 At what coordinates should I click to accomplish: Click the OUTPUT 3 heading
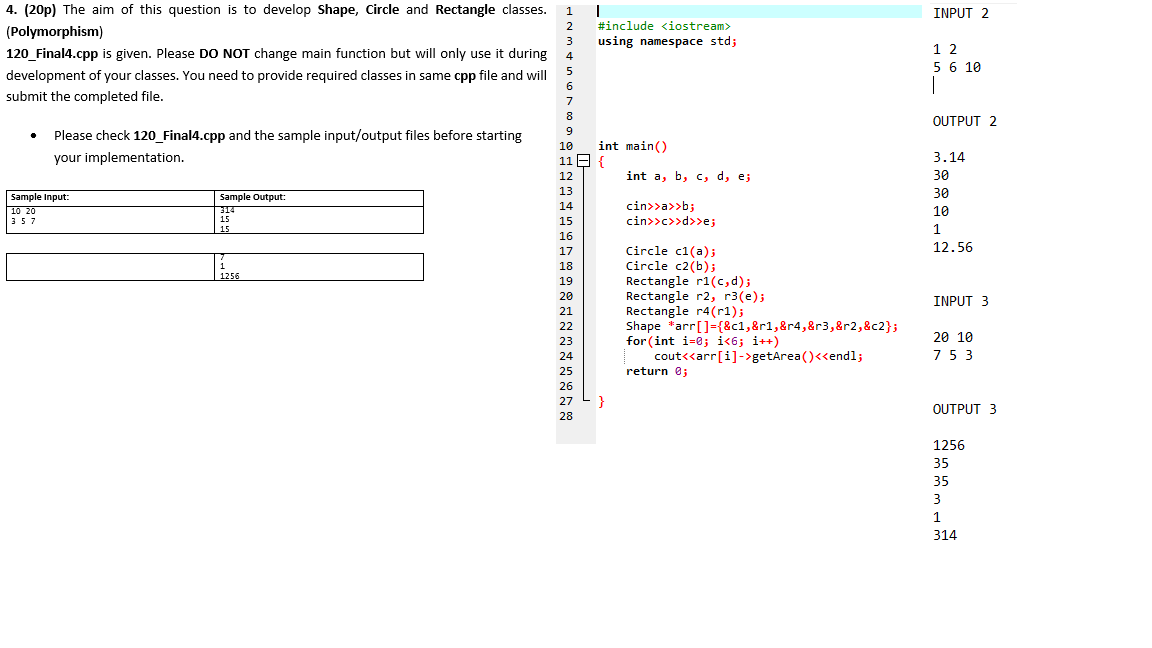pos(963,408)
